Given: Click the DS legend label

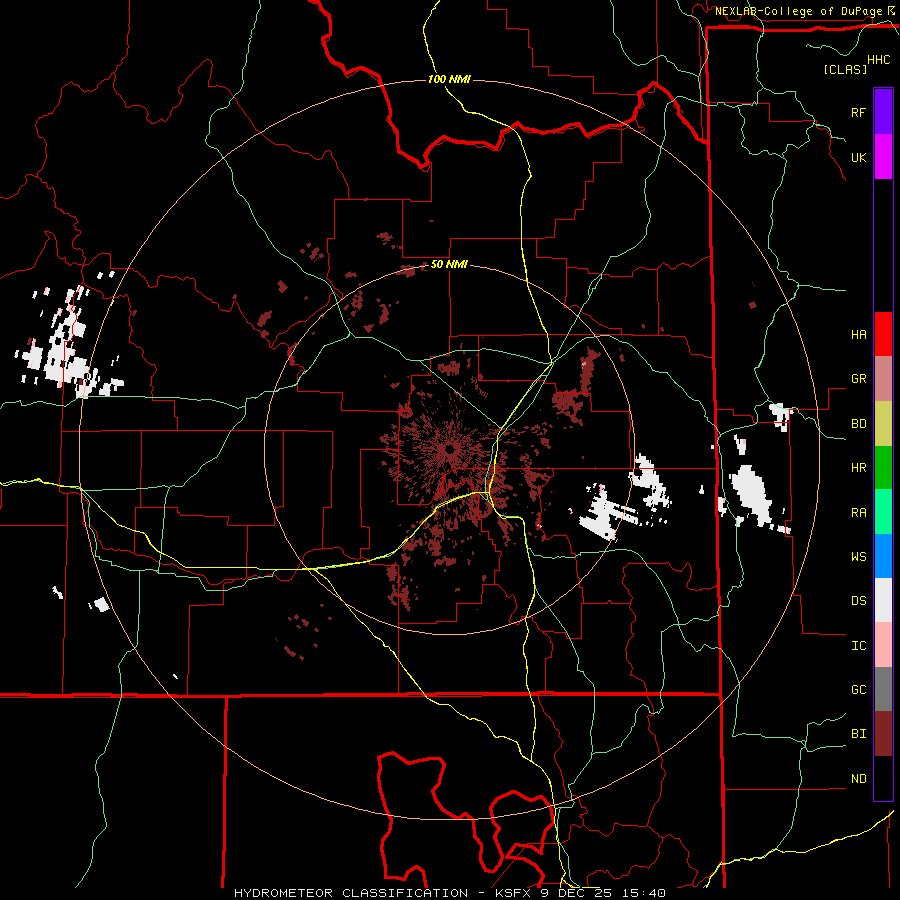Looking at the screenshot, I should tap(858, 600).
